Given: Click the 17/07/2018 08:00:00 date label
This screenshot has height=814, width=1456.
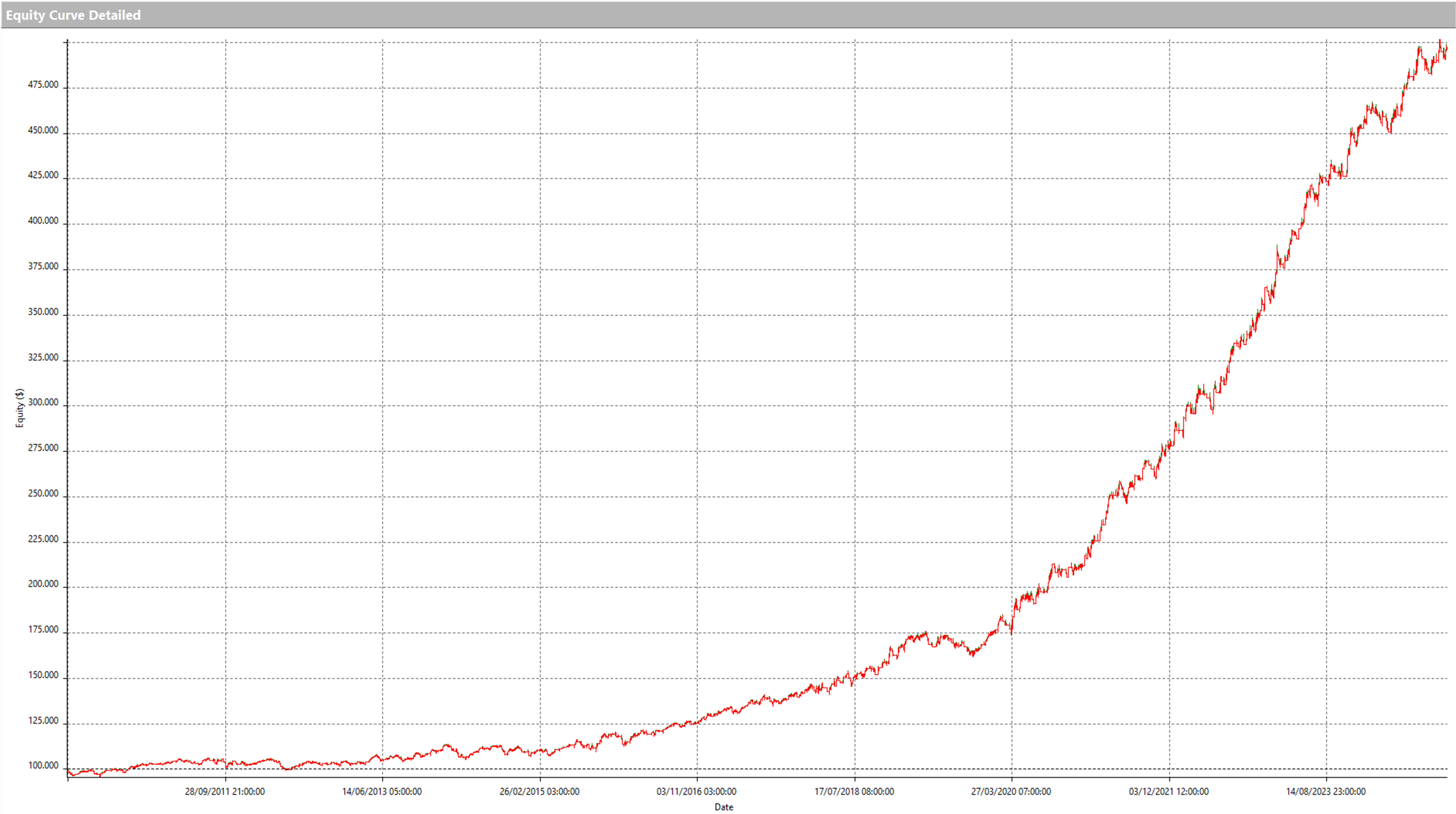Looking at the screenshot, I should coord(854,791).
